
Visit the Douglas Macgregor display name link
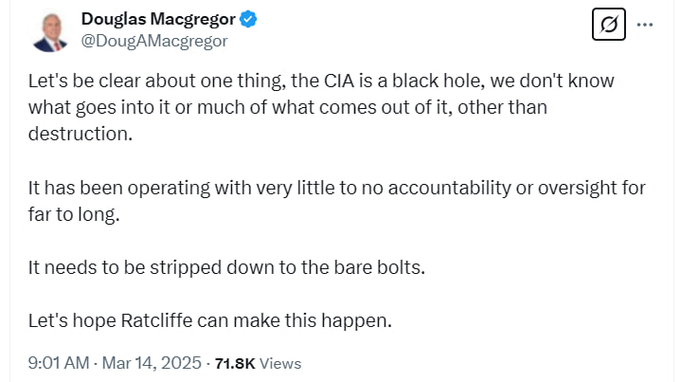[x=158, y=20]
